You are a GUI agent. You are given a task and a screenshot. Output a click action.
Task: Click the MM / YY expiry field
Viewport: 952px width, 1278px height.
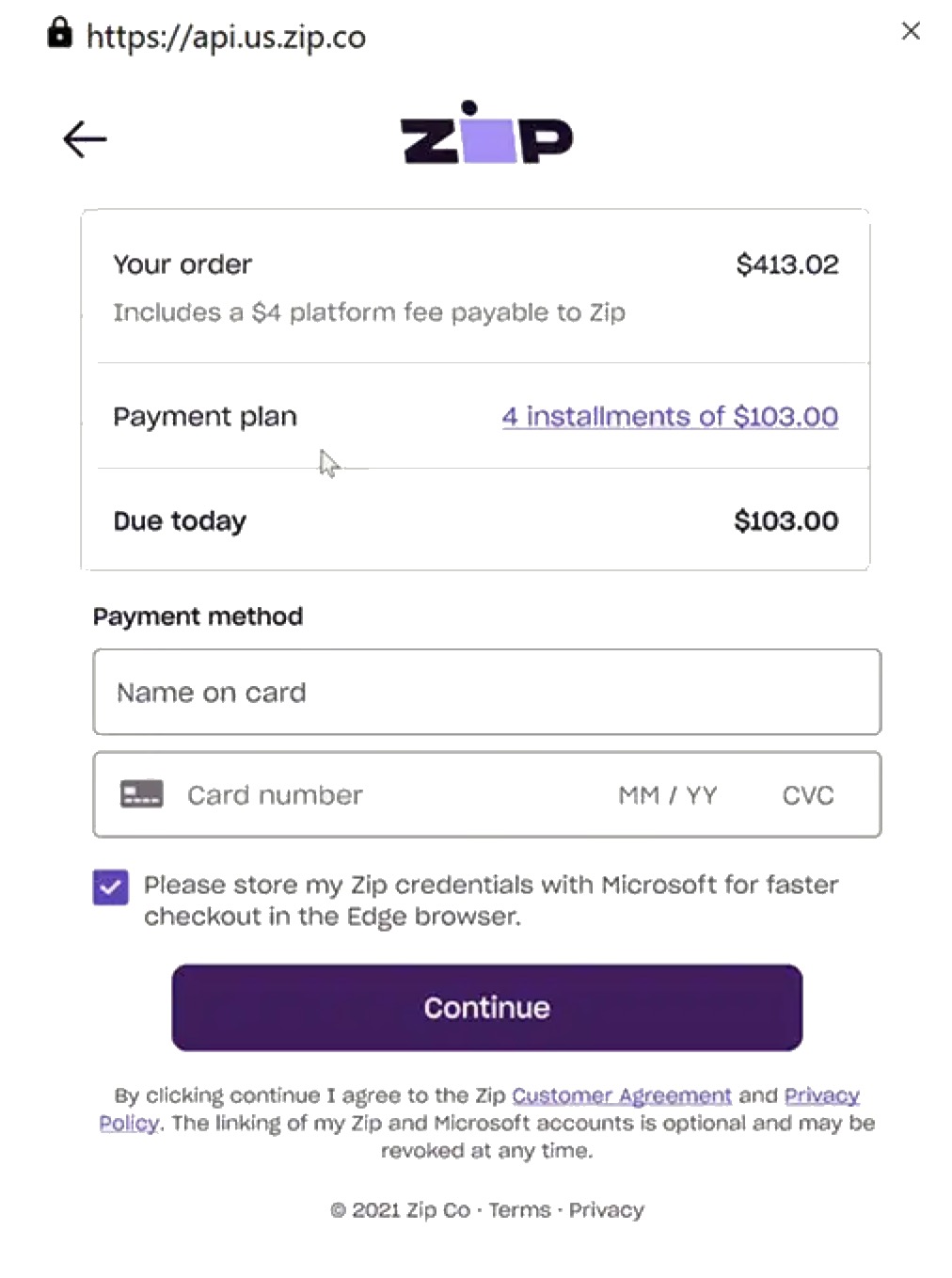[668, 795]
